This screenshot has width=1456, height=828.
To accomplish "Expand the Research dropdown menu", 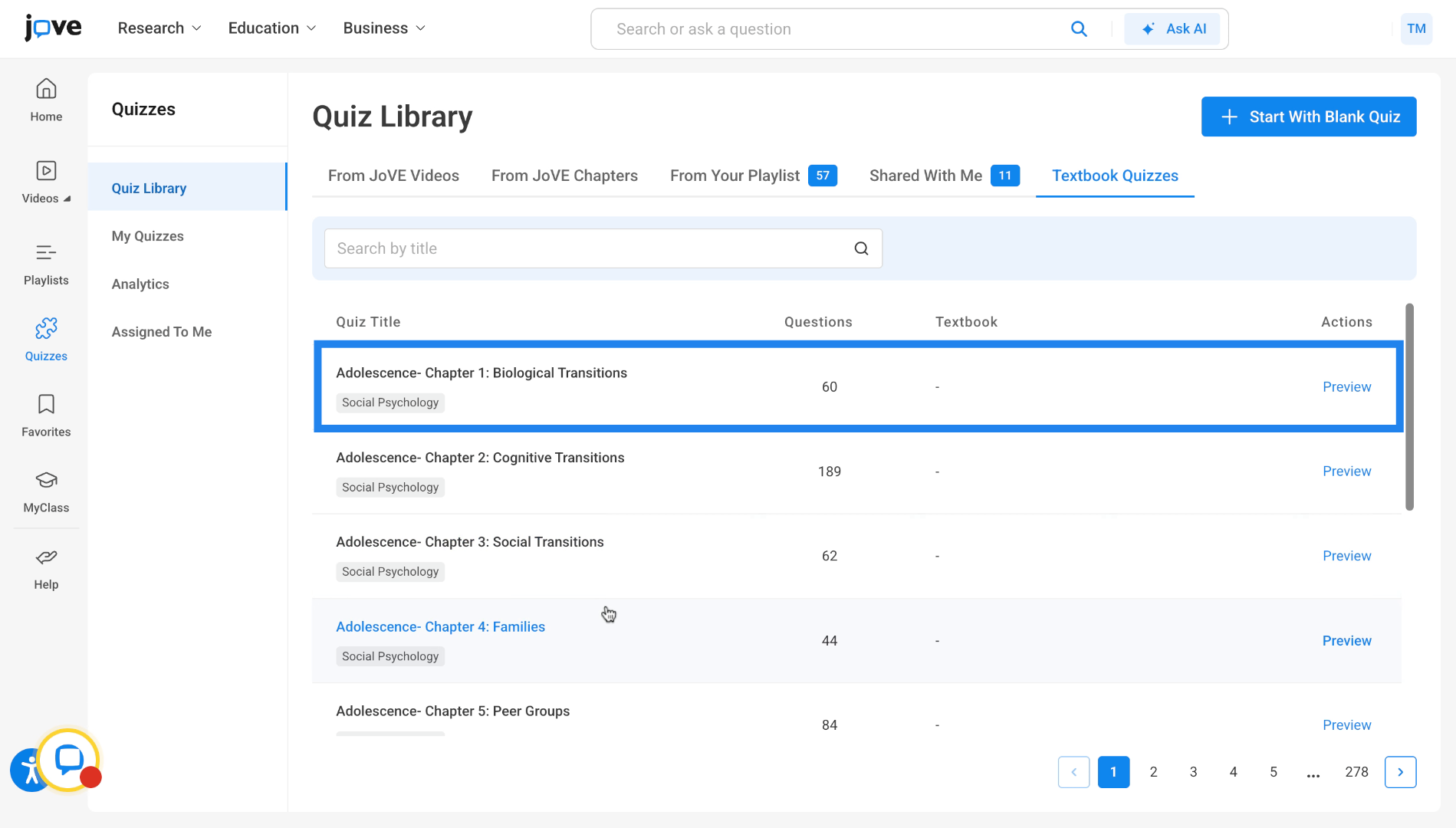I will [159, 28].
